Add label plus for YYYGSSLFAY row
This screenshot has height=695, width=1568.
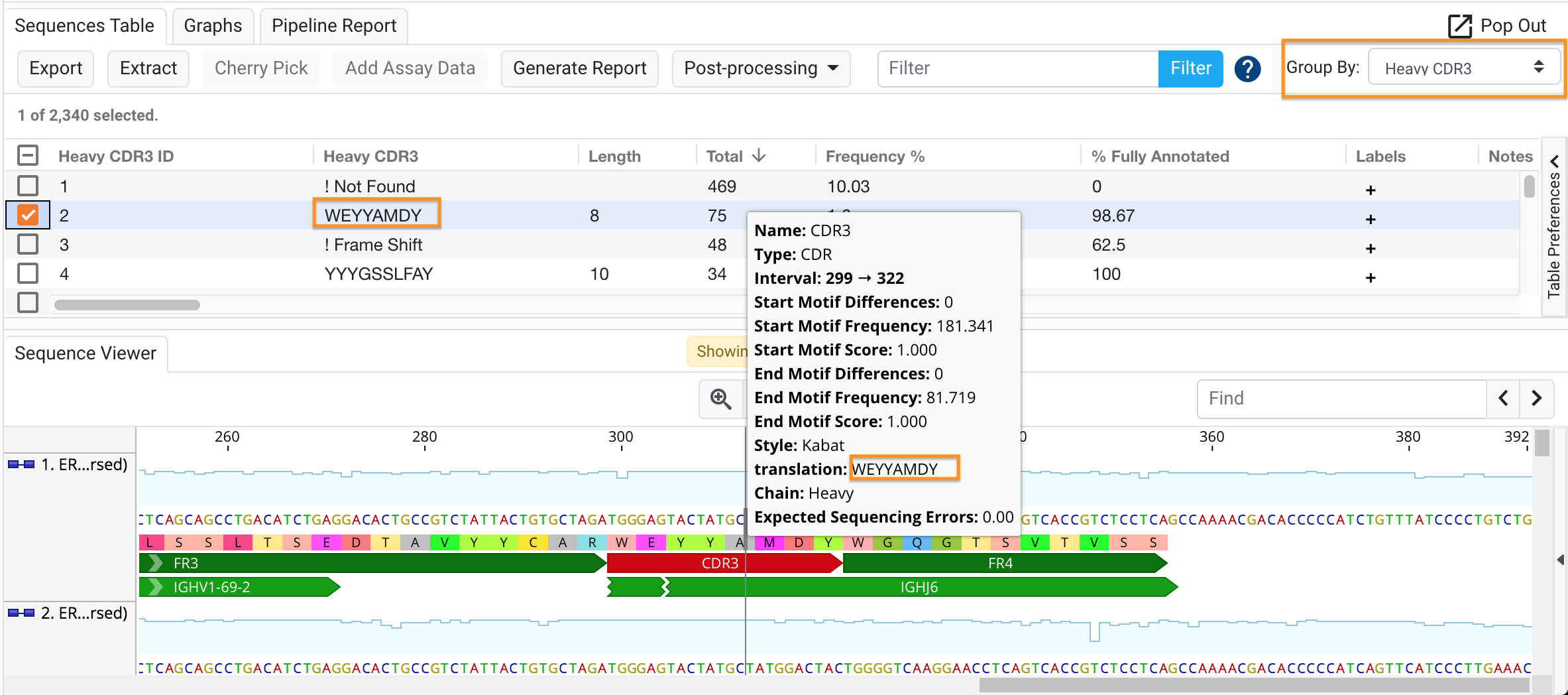(1371, 278)
